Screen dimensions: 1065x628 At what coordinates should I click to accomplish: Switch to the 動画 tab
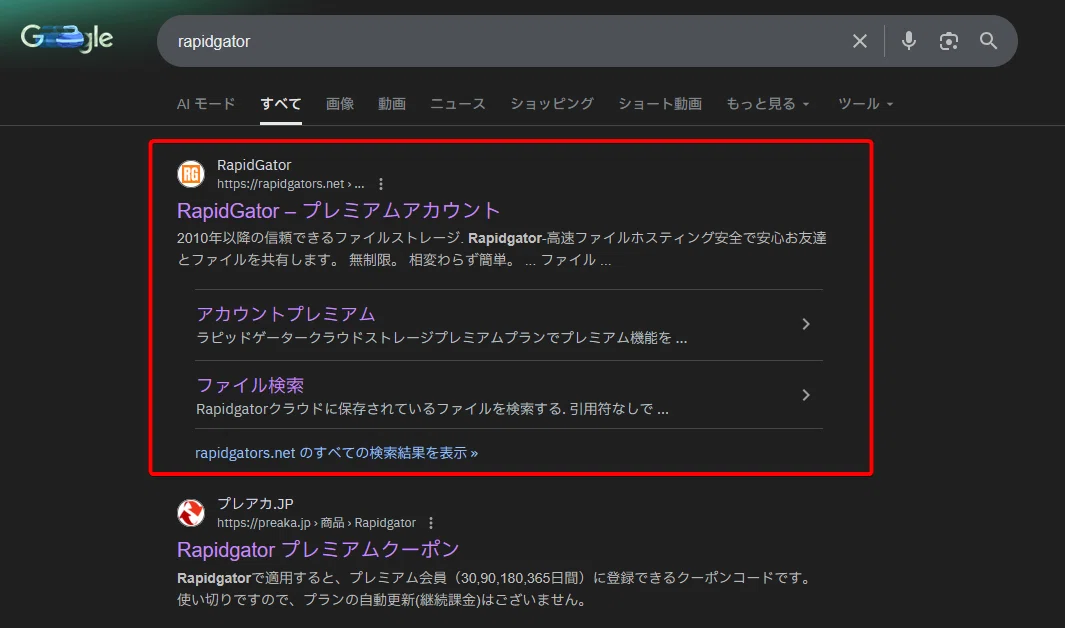tap(392, 104)
